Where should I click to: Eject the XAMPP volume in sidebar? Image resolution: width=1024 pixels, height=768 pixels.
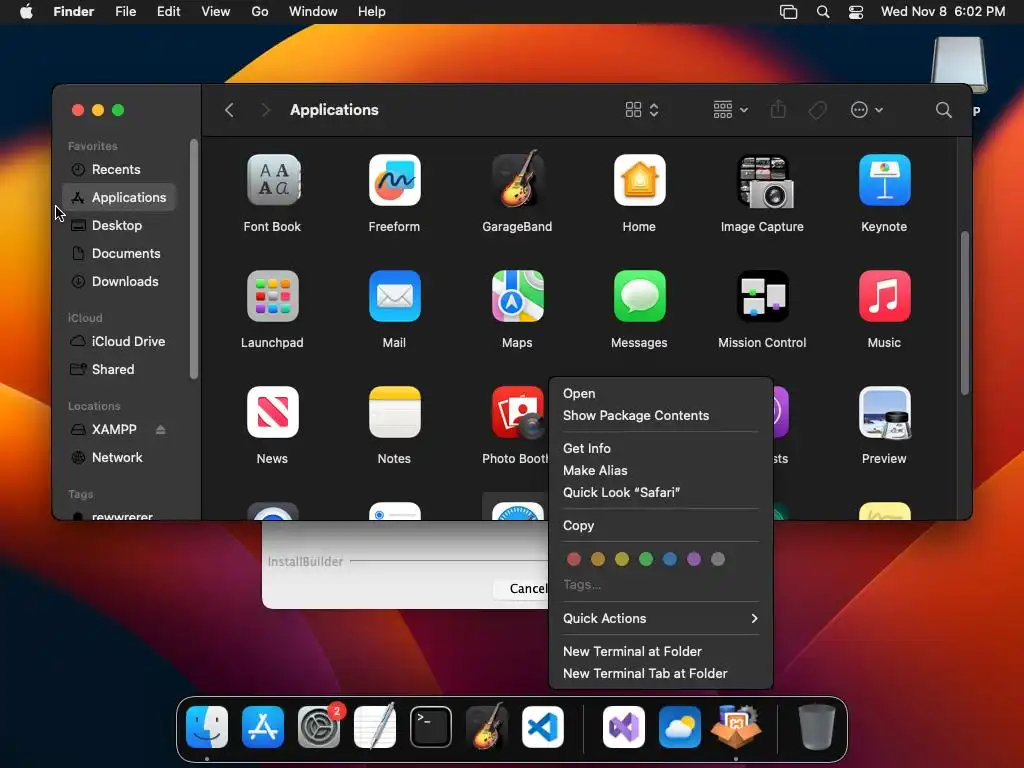coord(161,430)
